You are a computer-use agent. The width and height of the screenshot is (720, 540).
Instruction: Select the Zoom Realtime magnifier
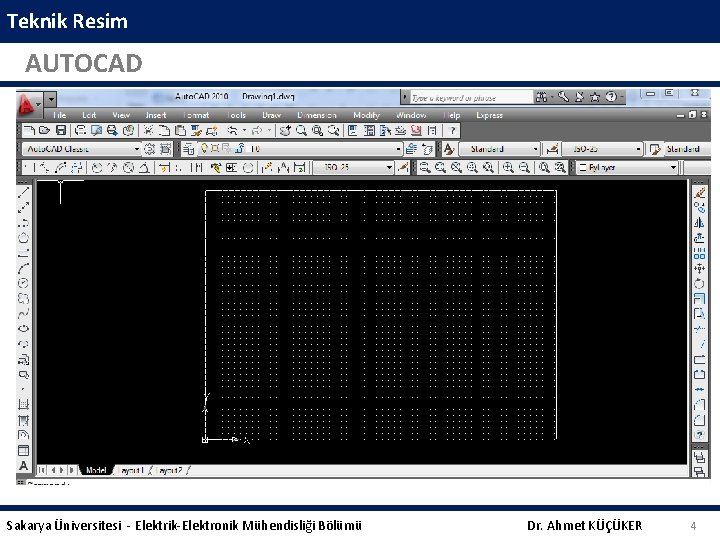[301, 131]
